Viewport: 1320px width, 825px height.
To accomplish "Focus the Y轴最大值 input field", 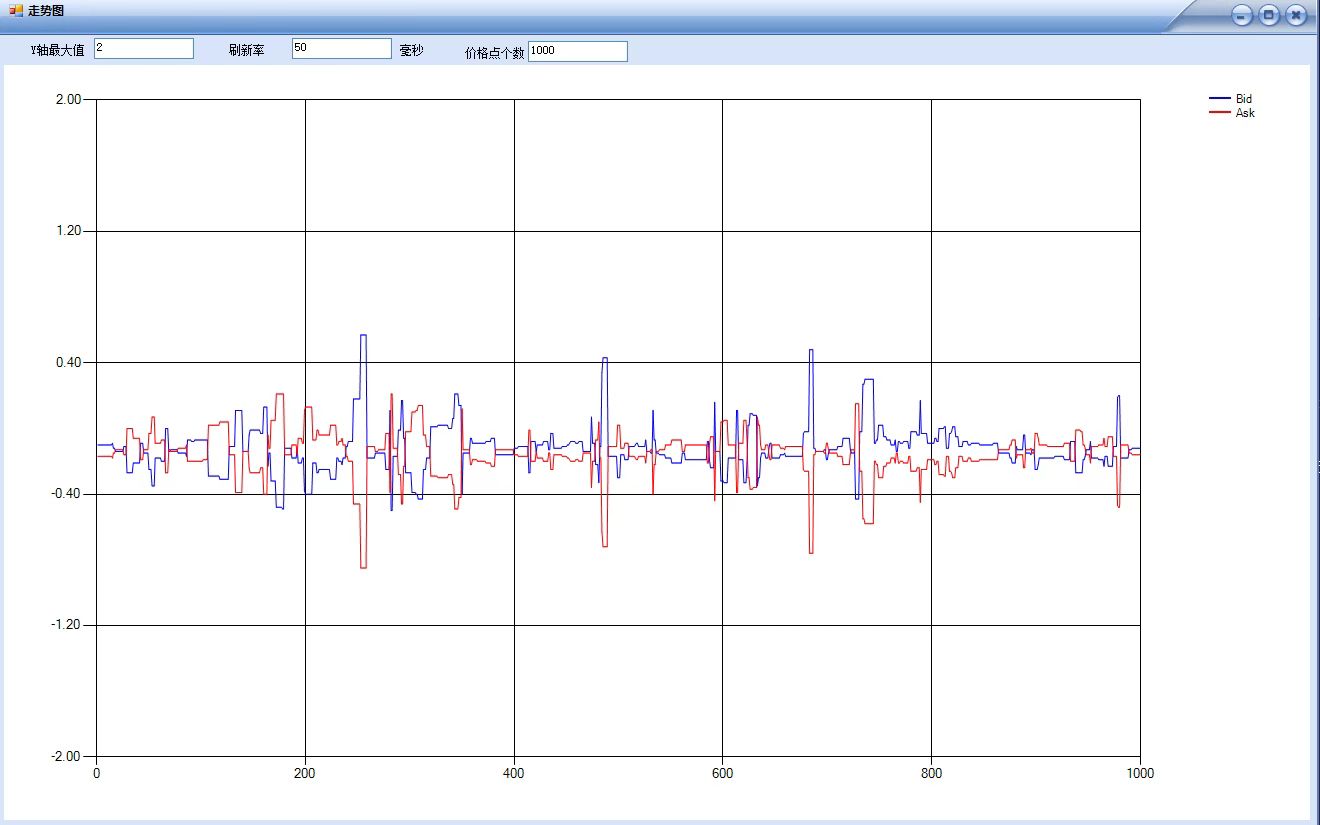I will coord(143,48).
